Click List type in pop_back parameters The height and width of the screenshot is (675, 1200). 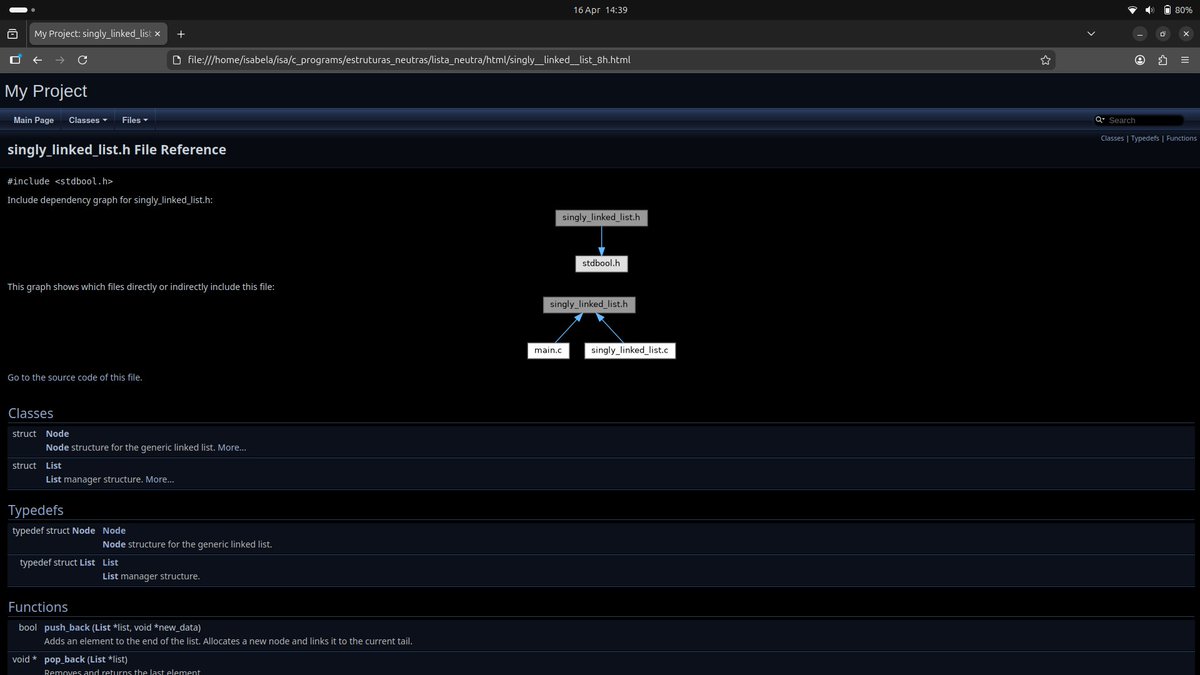coord(99,660)
